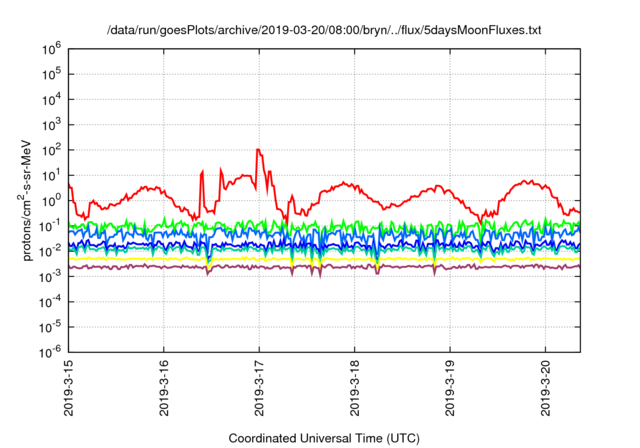Click the 10^5 y-axis tick label

(x=51, y=75)
